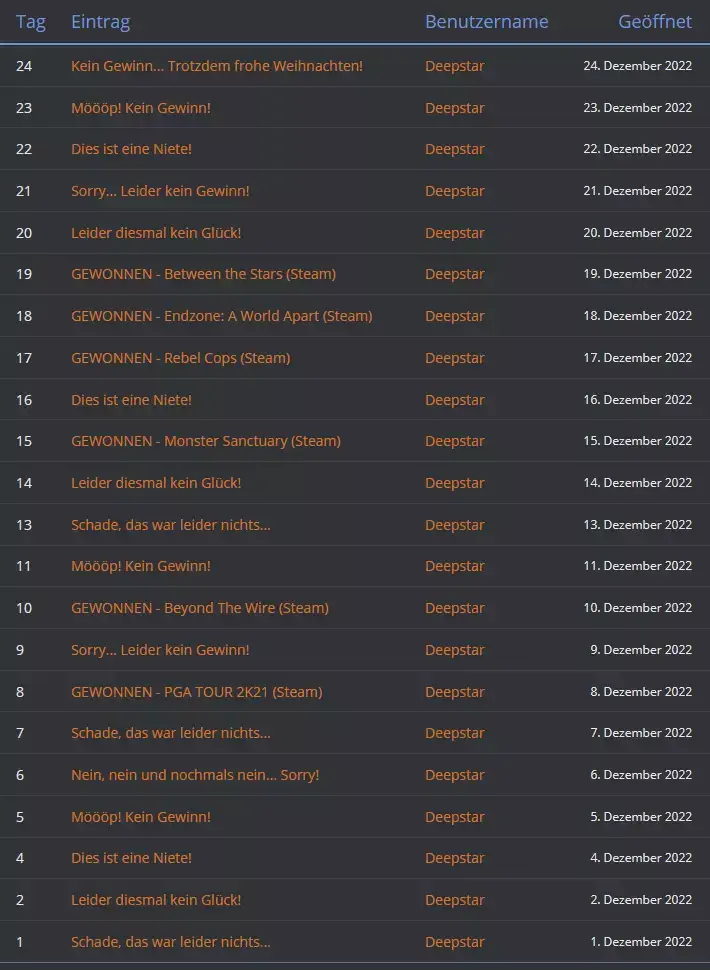Sort by Eintrag column header
This screenshot has height=970, width=710.
pyautogui.click(x=101, y=22)
